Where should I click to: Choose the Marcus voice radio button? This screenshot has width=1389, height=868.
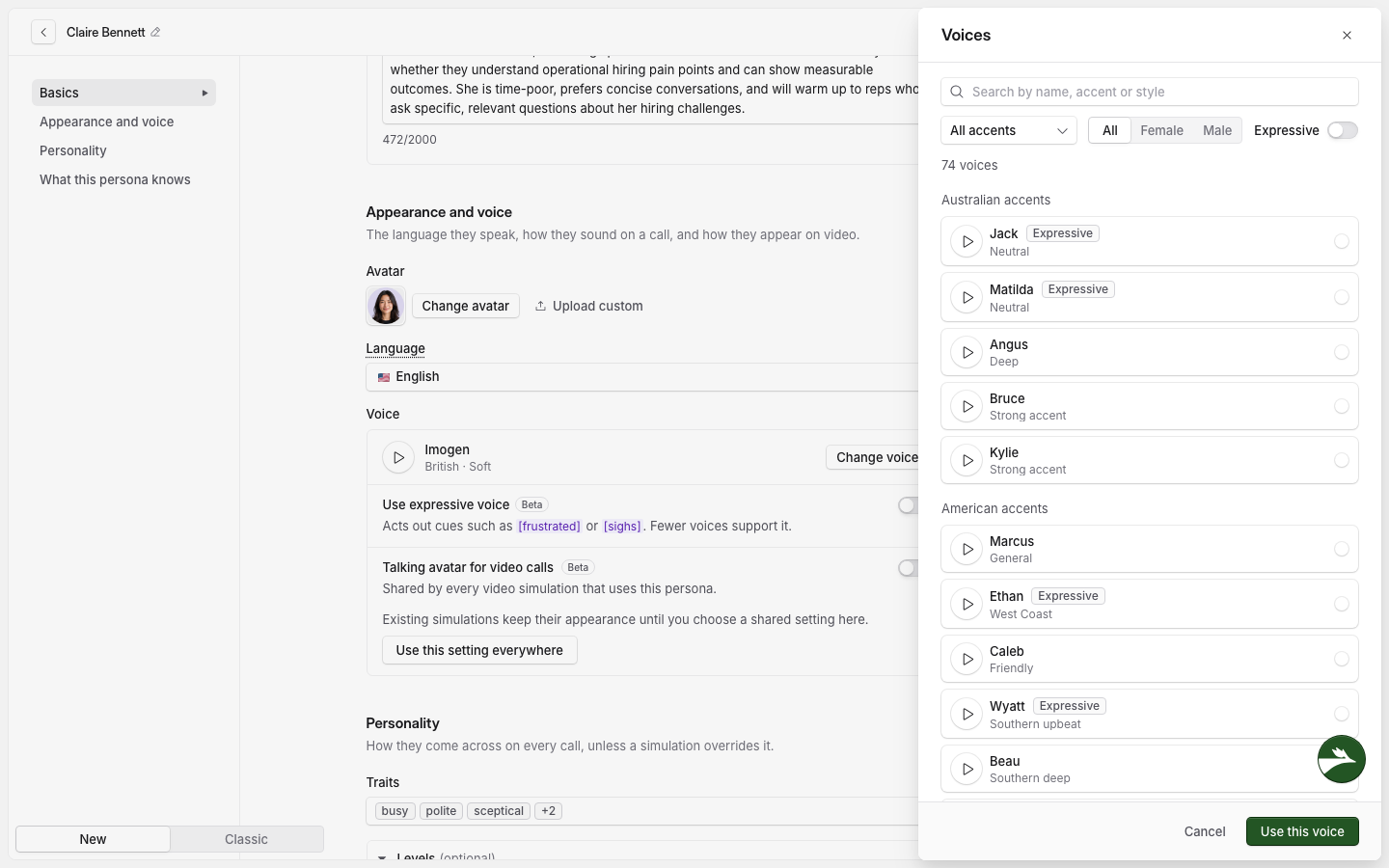pyautogui.click(x=1341, y=549)
